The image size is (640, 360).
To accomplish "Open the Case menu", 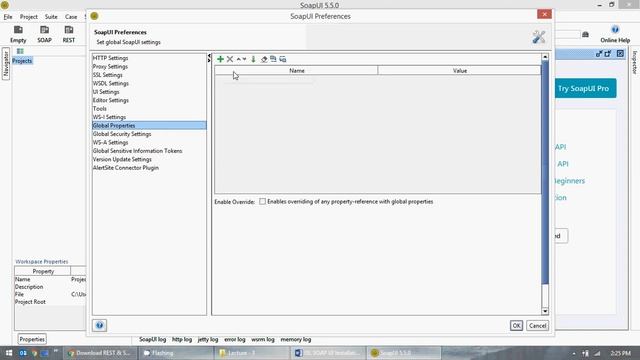I will tap(71, 17).
